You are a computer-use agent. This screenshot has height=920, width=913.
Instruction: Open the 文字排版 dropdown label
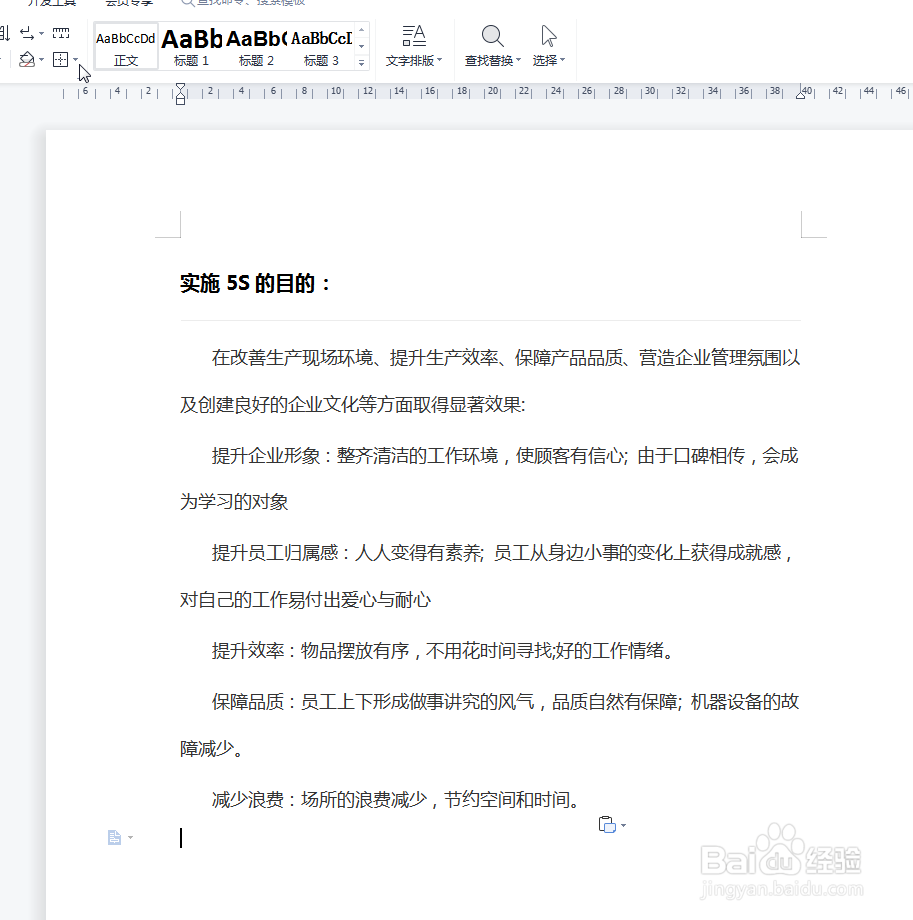414,60
